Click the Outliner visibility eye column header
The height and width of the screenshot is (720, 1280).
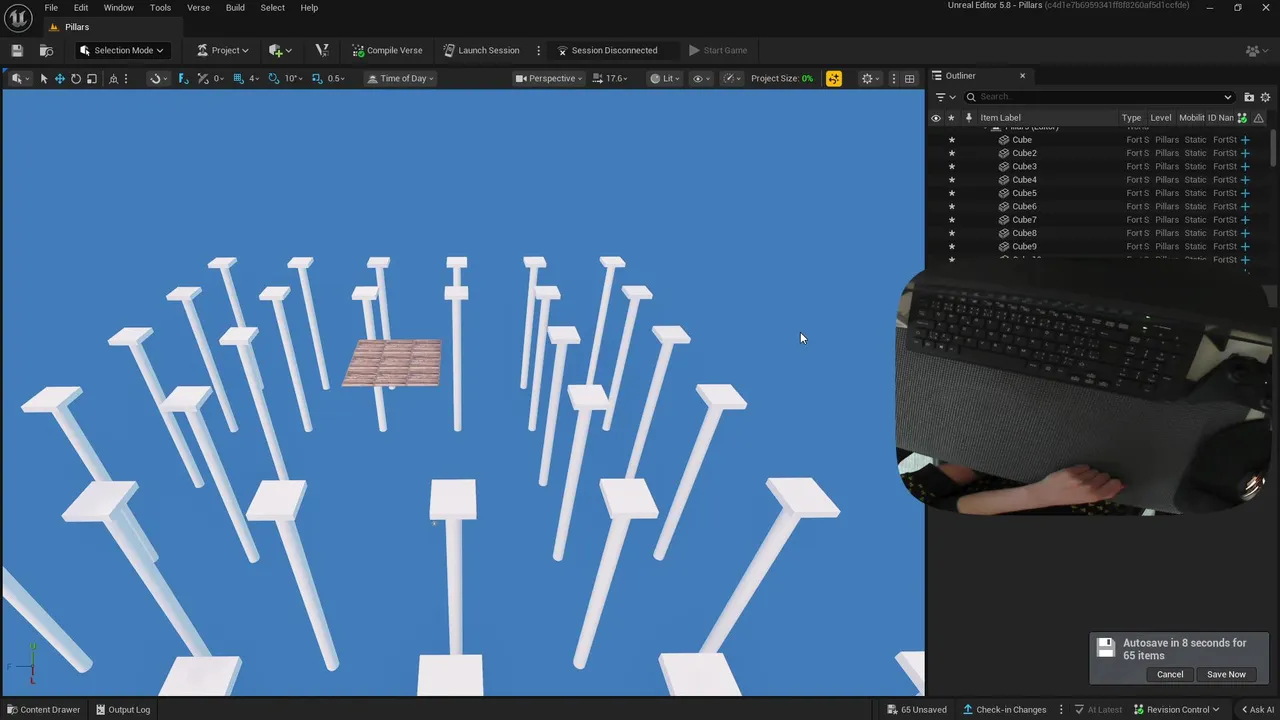936,118
